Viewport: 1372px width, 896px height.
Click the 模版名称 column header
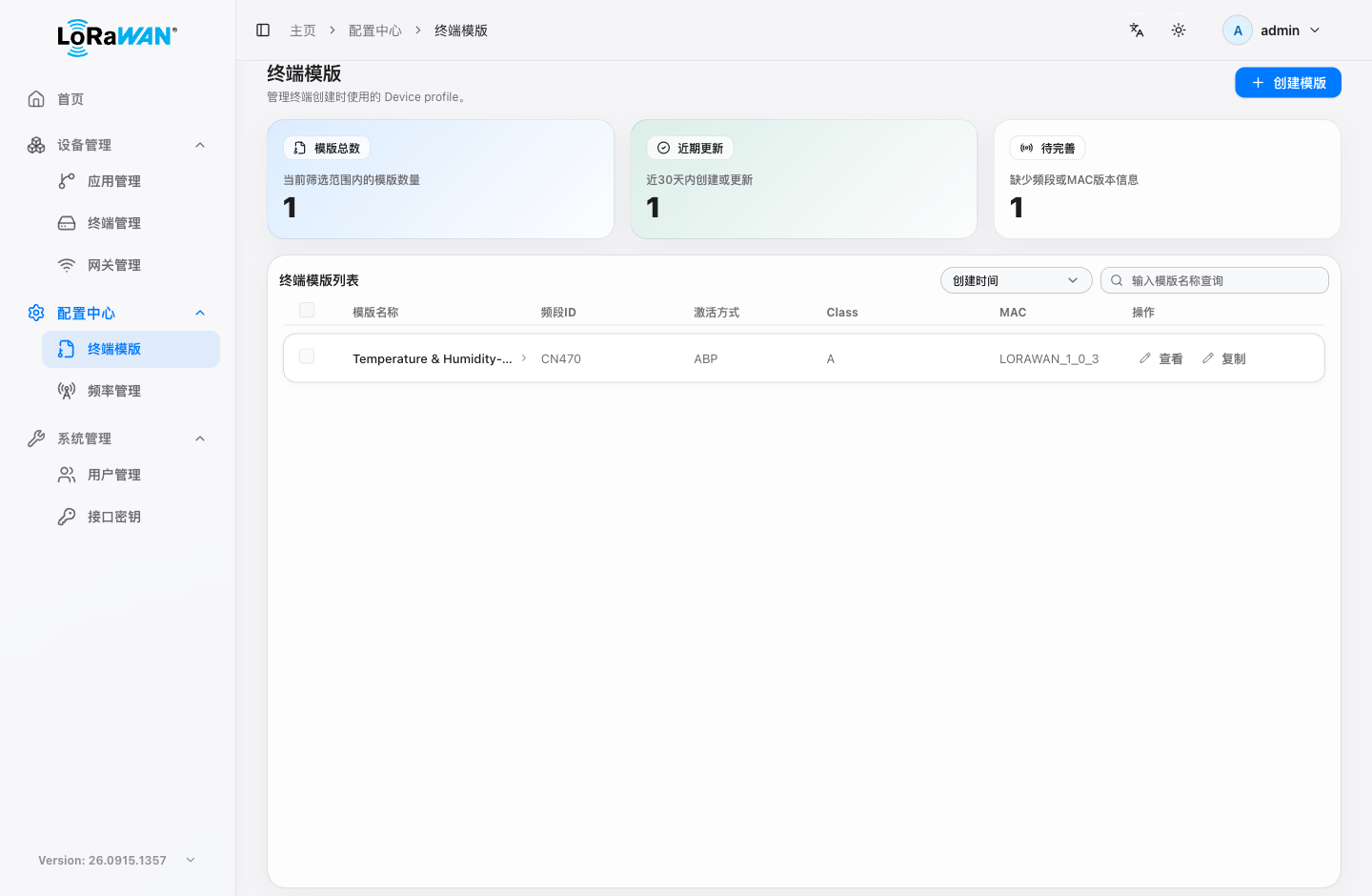point(375,313)
